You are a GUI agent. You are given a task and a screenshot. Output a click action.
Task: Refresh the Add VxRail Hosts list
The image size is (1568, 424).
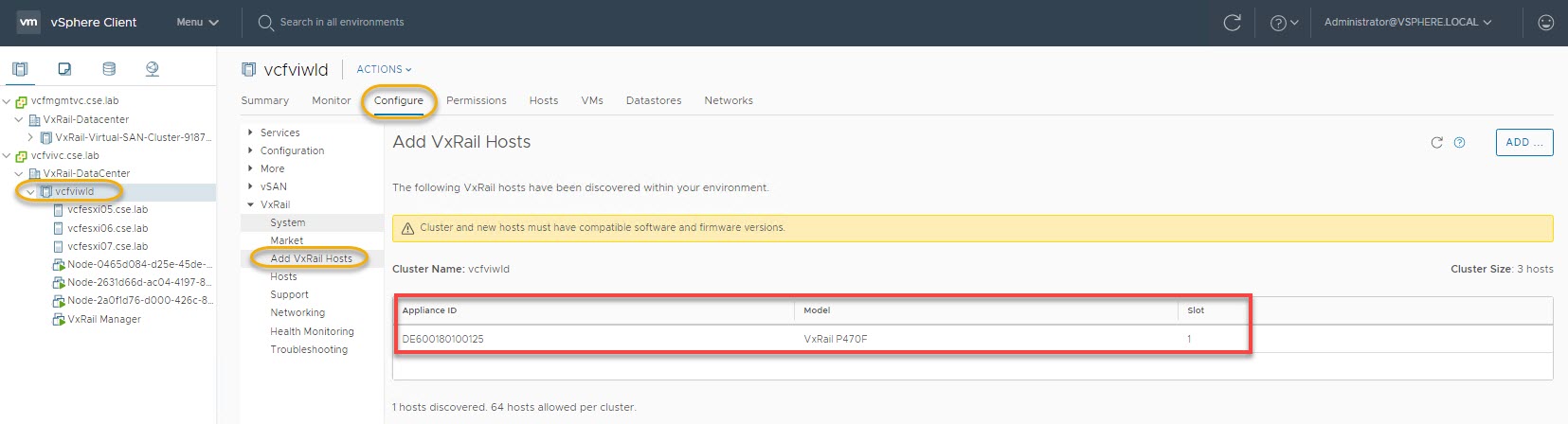coord(1436,143)
